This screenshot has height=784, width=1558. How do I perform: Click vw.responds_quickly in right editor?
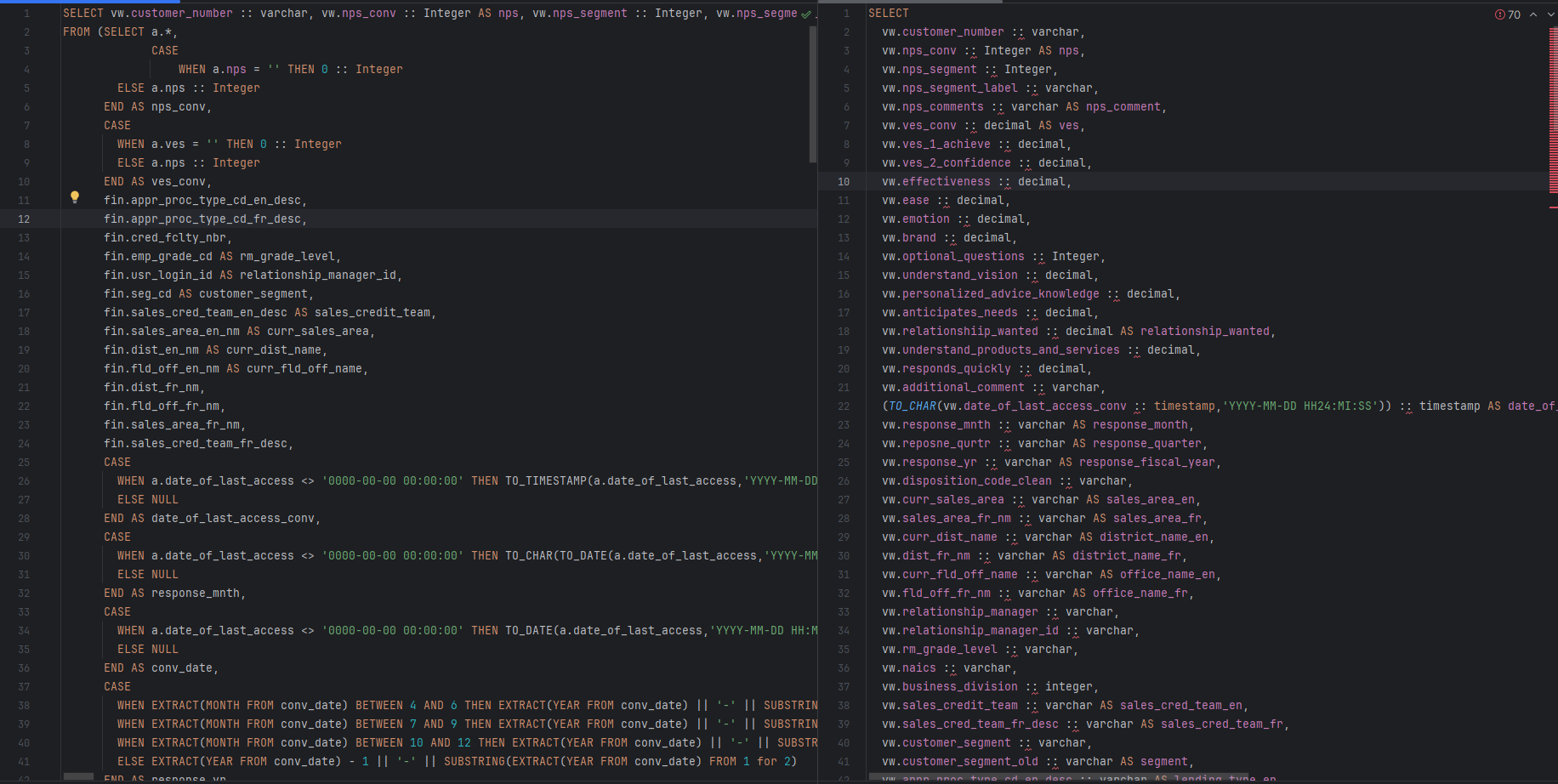click(x=947, y=369)
